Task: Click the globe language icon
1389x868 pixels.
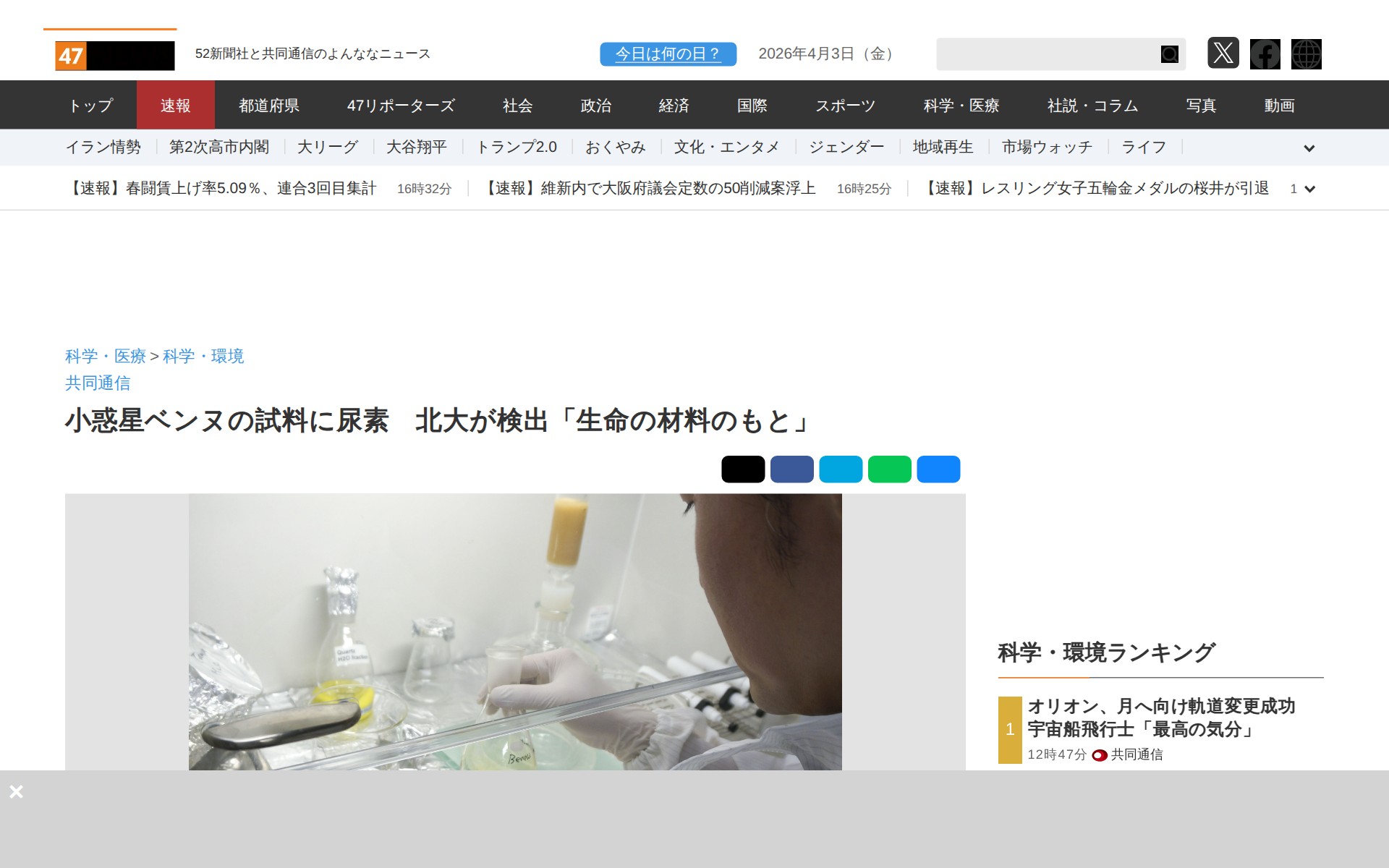Action: tap(1306, 54)
